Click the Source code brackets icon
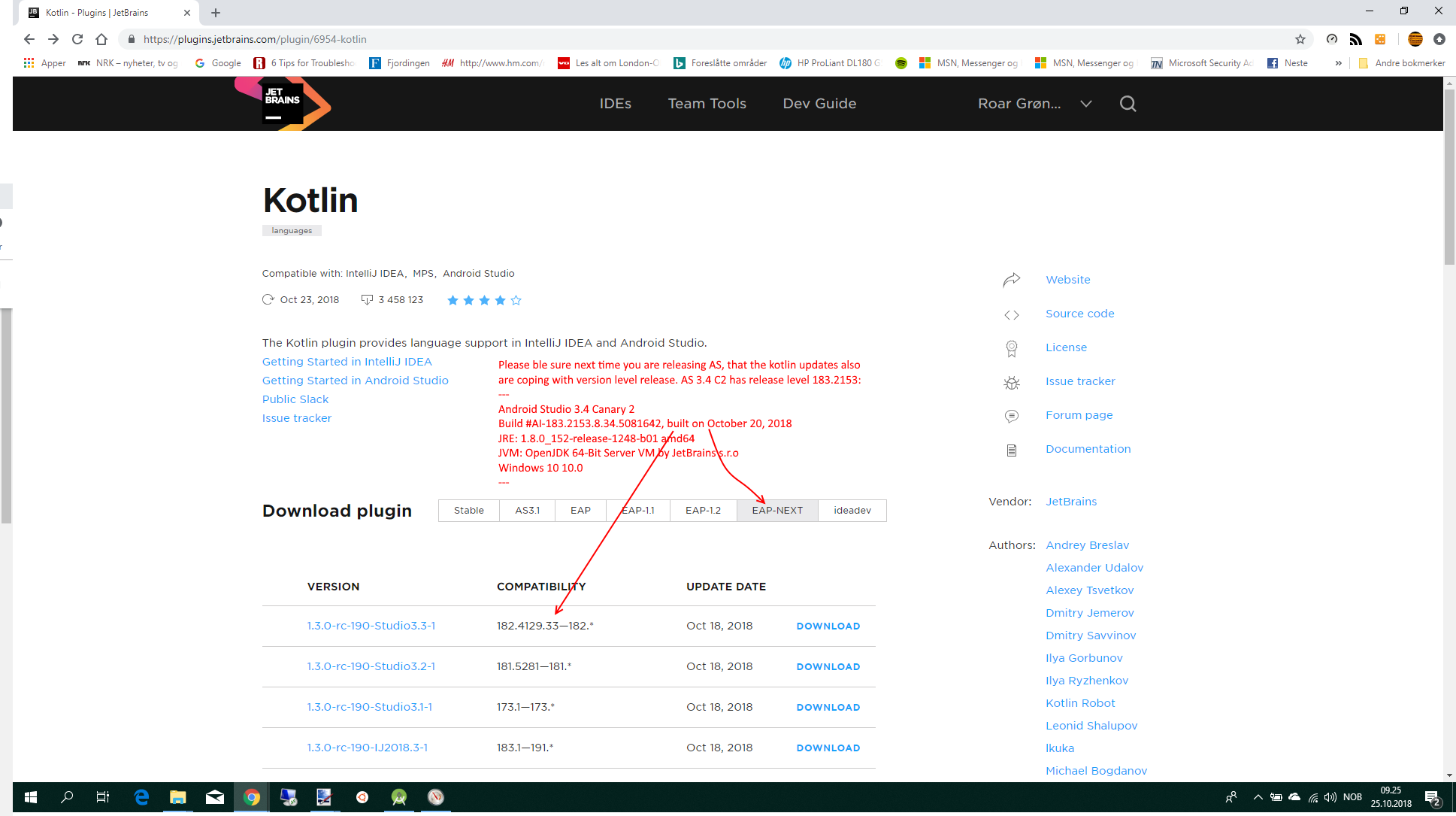The height and width of the screenshot is (816, 1456). click(1012, 314)
